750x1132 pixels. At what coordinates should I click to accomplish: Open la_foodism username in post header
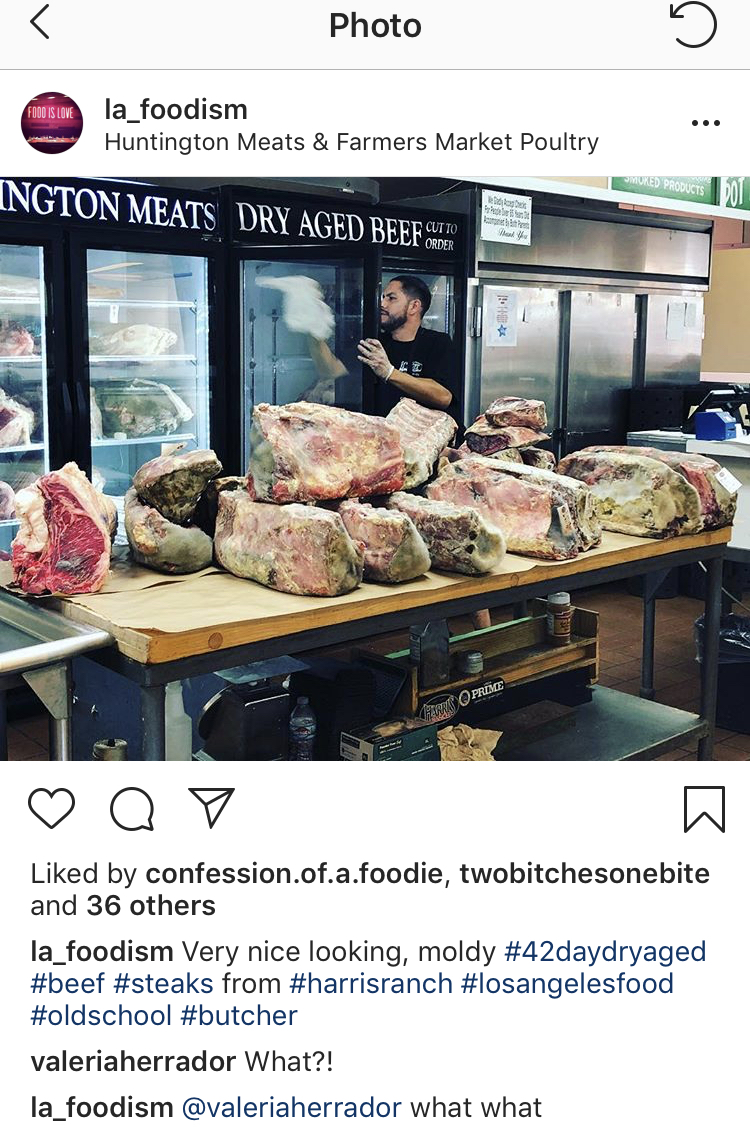click(176, 110)
